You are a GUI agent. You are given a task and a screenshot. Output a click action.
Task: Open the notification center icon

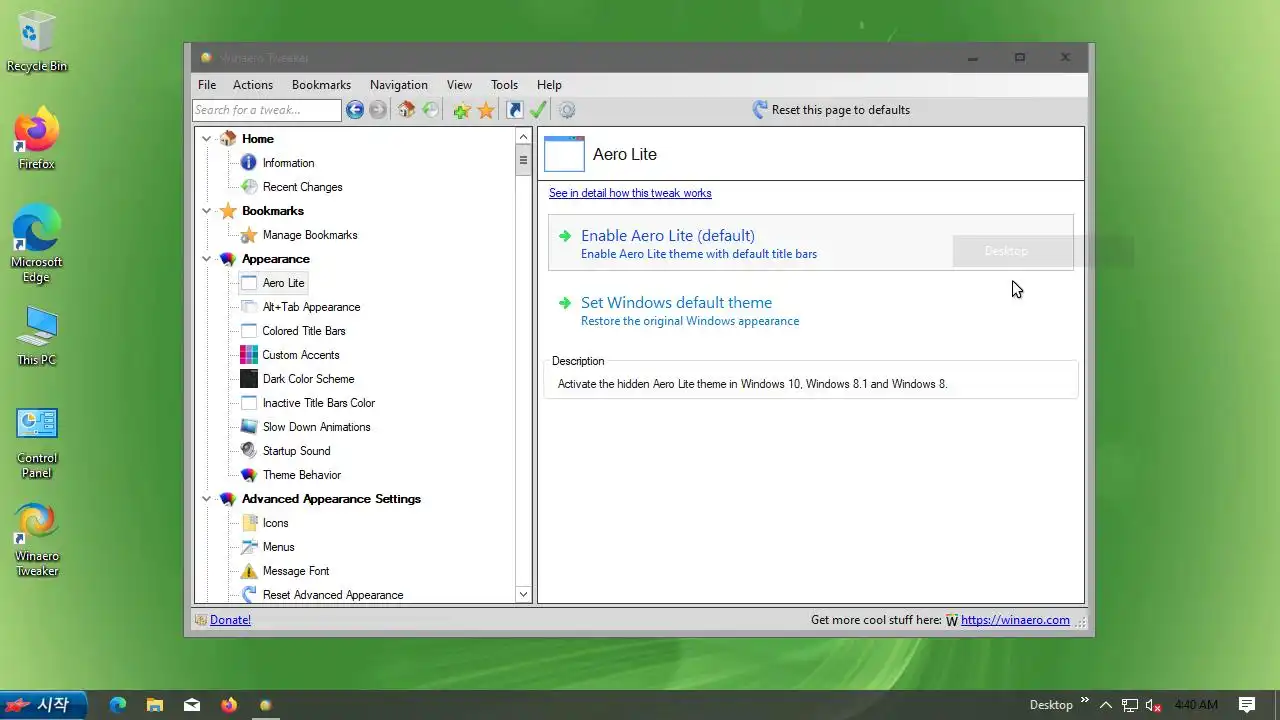(x=1247, y=705)
